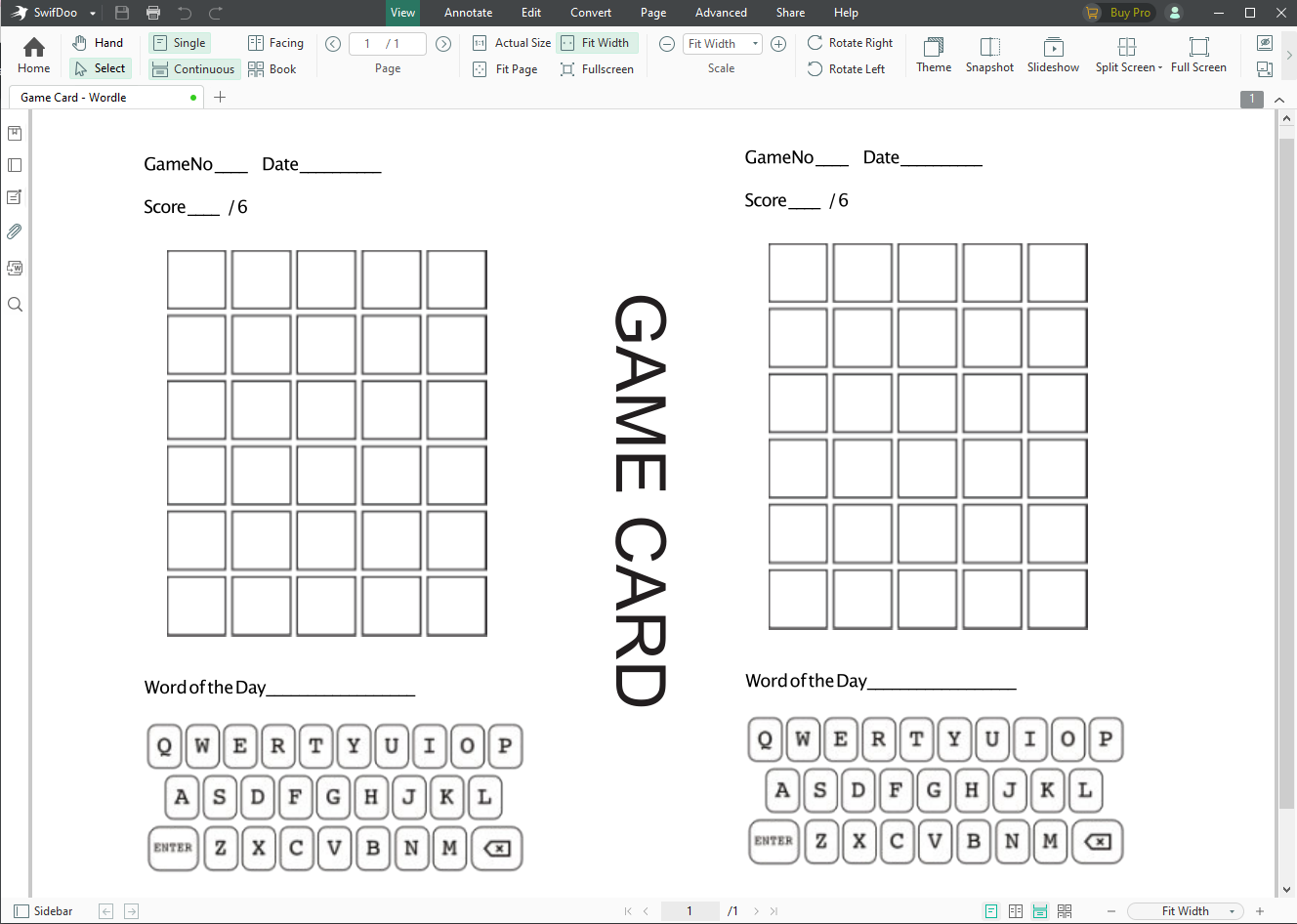Open the Theme options
The width and height of the screenshot is (1297, 924).
[933, 55]
